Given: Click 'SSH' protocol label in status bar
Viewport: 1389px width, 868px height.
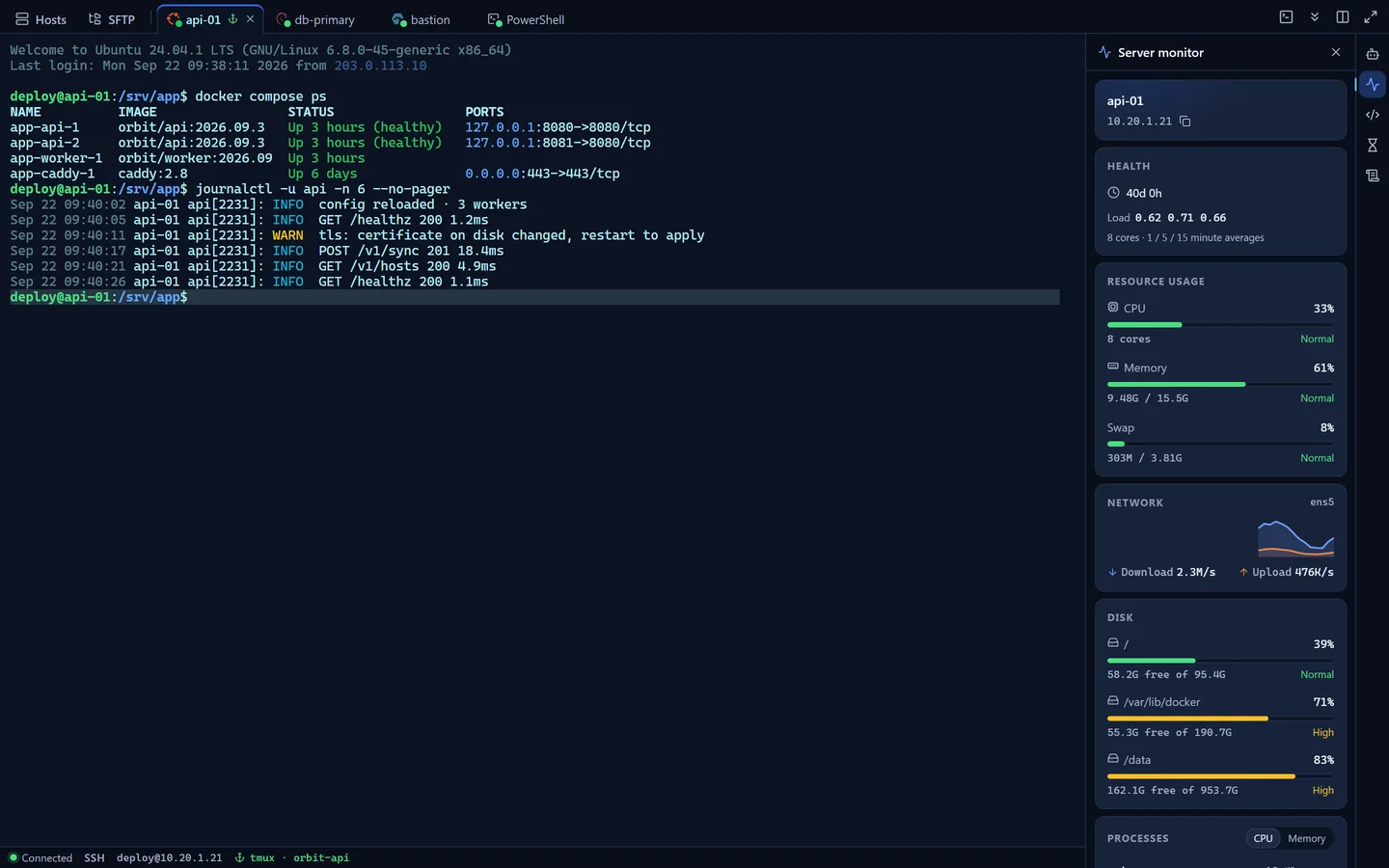Looking at the screenshot, I should coord(94,857).
